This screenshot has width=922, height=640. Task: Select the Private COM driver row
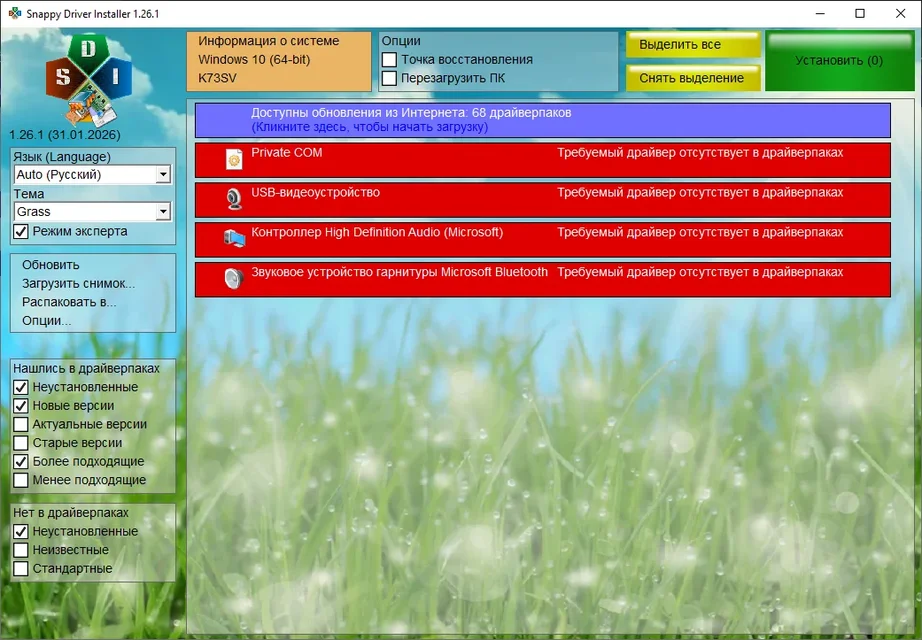543,159
